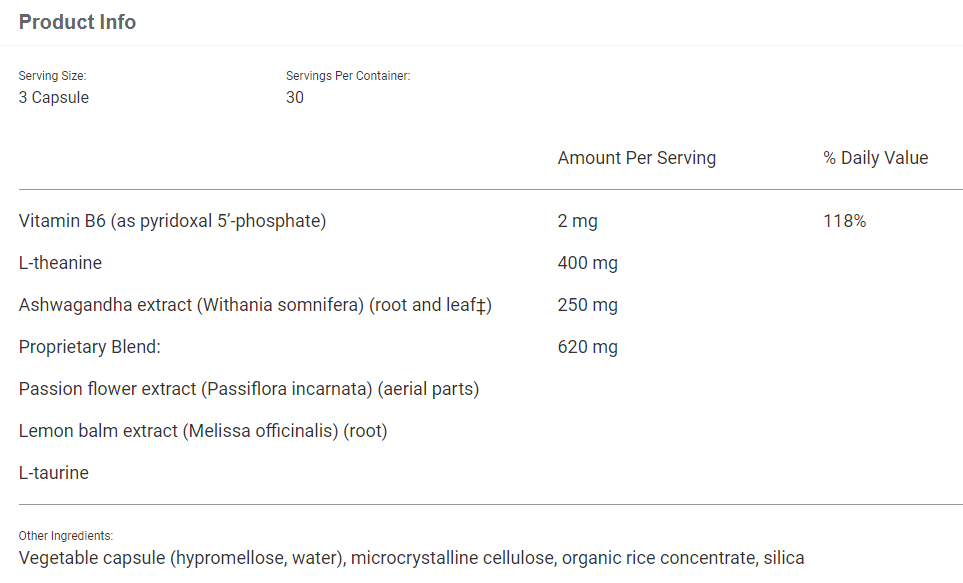
Task: Click the Proprietary Blend label
Action: point(90,347)
